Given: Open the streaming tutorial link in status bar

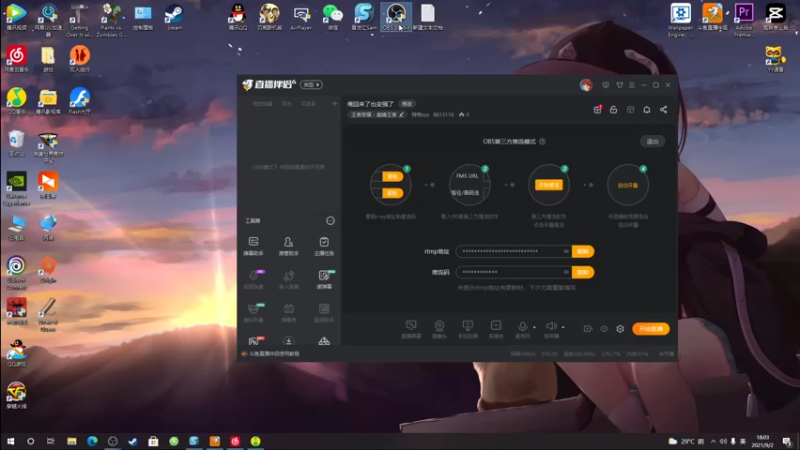Looking at the screenshot, I should click(274, 354).
